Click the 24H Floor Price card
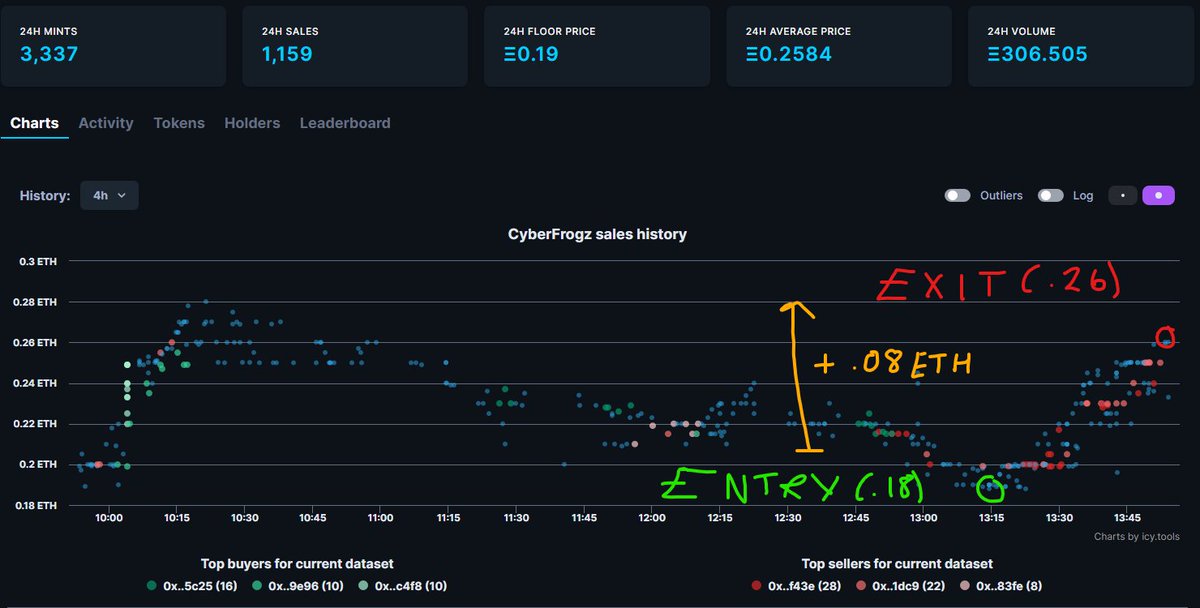 tap(597, 46)
